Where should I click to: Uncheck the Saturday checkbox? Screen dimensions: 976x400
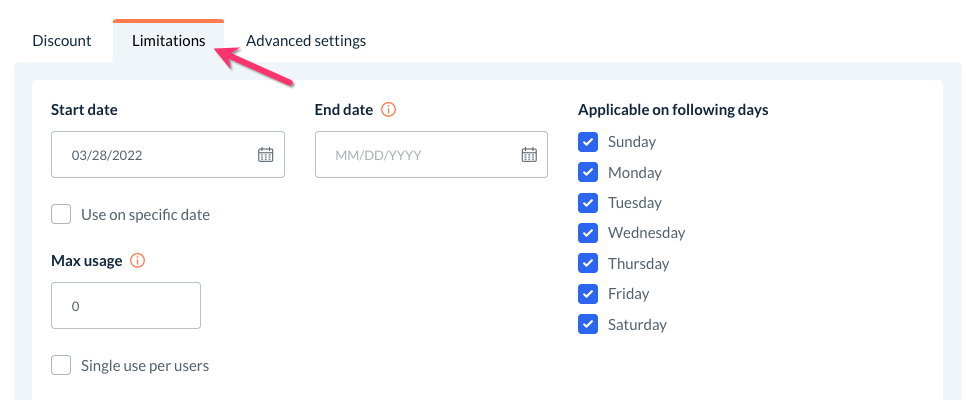(x=588, y=325)
